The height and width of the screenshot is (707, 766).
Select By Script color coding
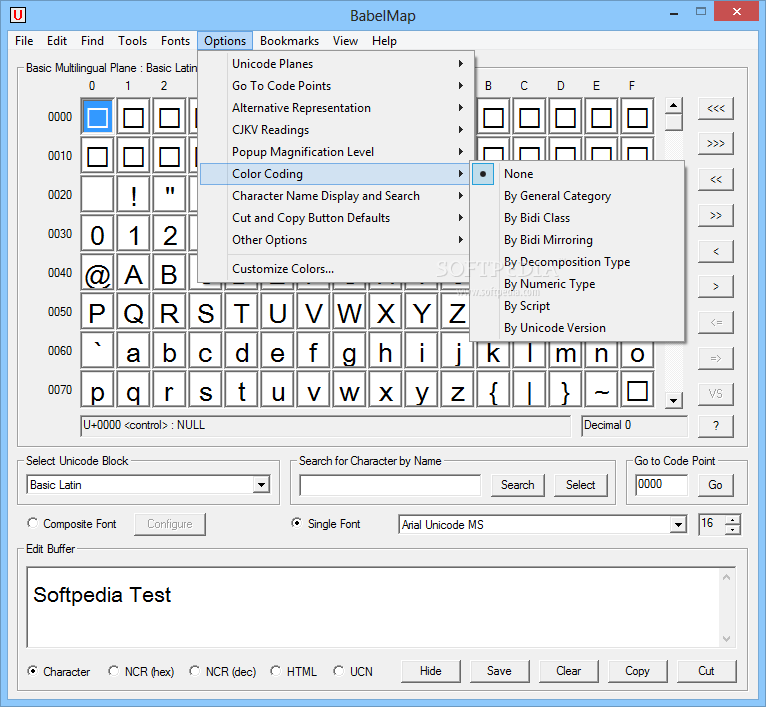pos(577,306)
